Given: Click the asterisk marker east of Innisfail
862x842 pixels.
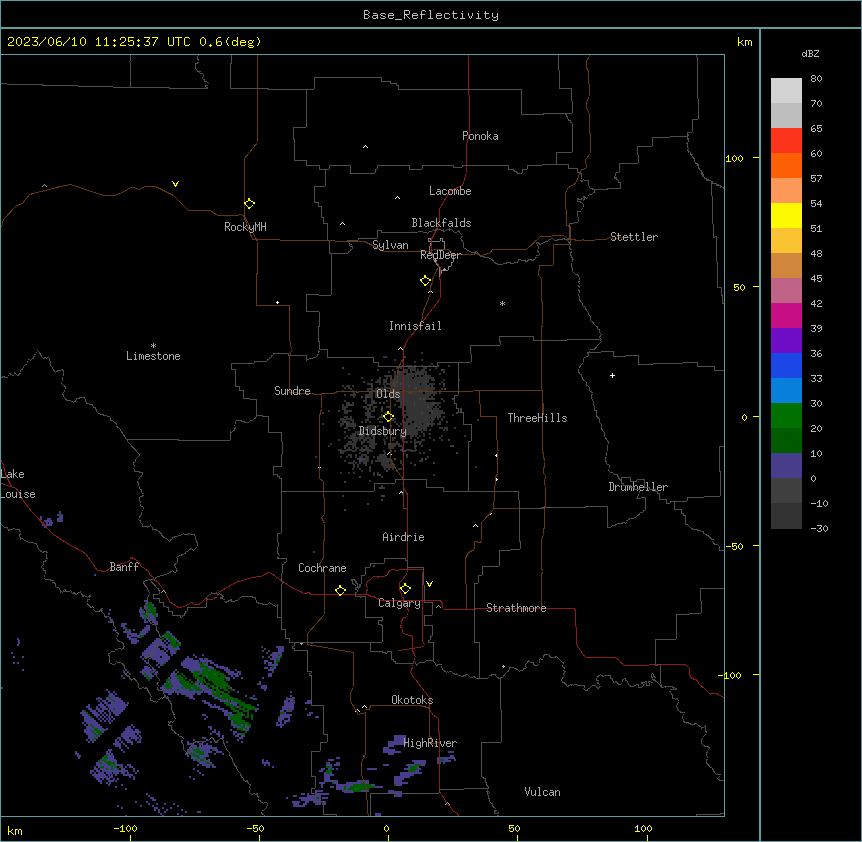Looking at the screenshot, I should point(502,304).
